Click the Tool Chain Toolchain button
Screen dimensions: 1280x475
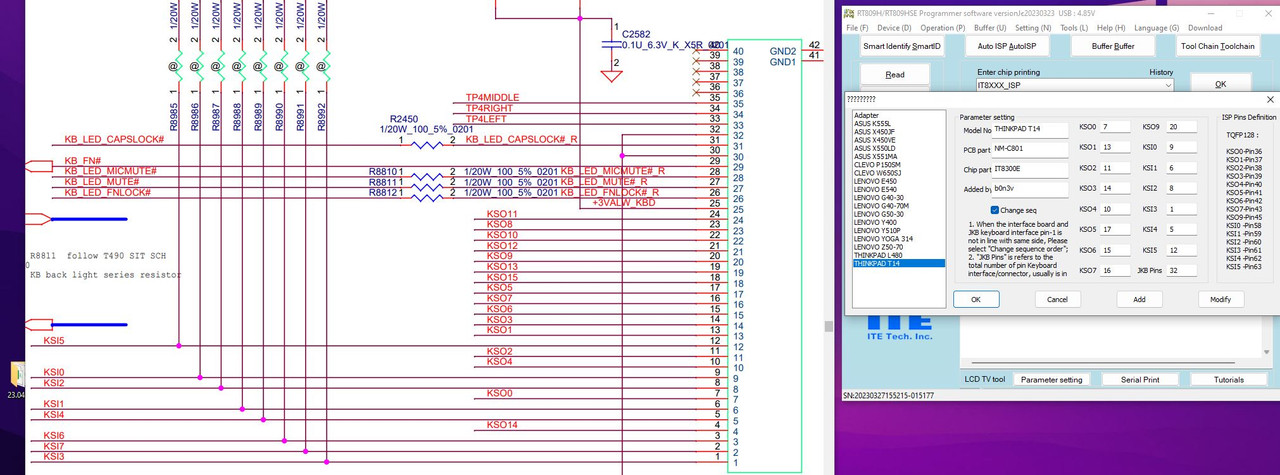(1217, 46)
